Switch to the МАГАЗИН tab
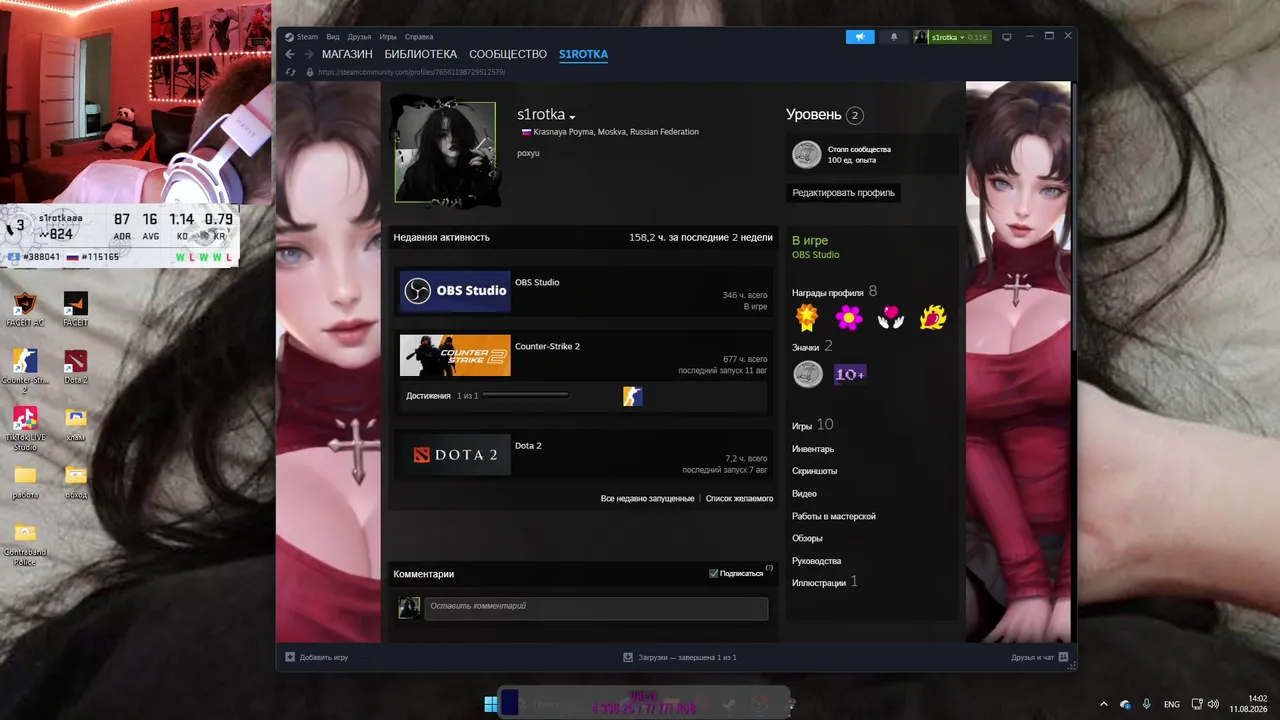This screenshot has height=720, width=1280. (x=347, y=54)
